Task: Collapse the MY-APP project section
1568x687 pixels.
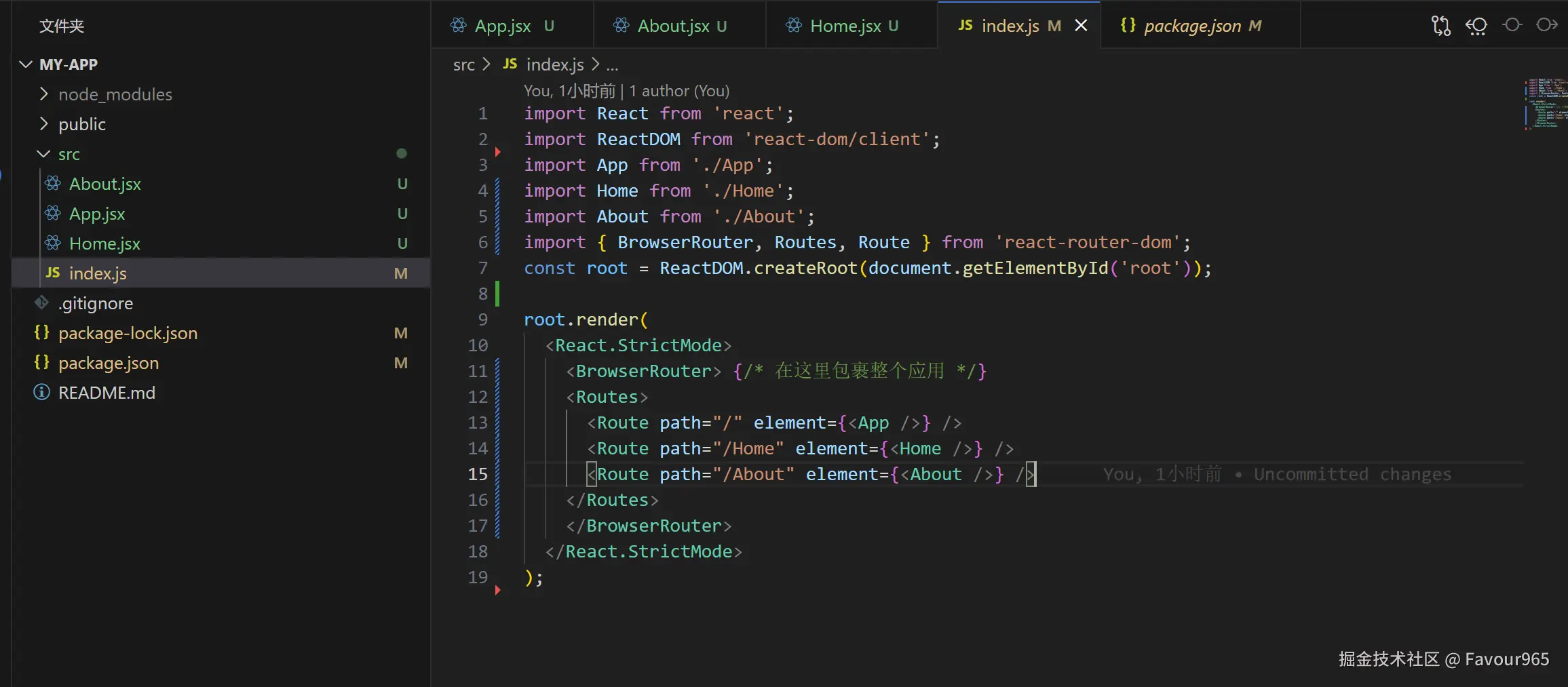Action: [26, 64]
